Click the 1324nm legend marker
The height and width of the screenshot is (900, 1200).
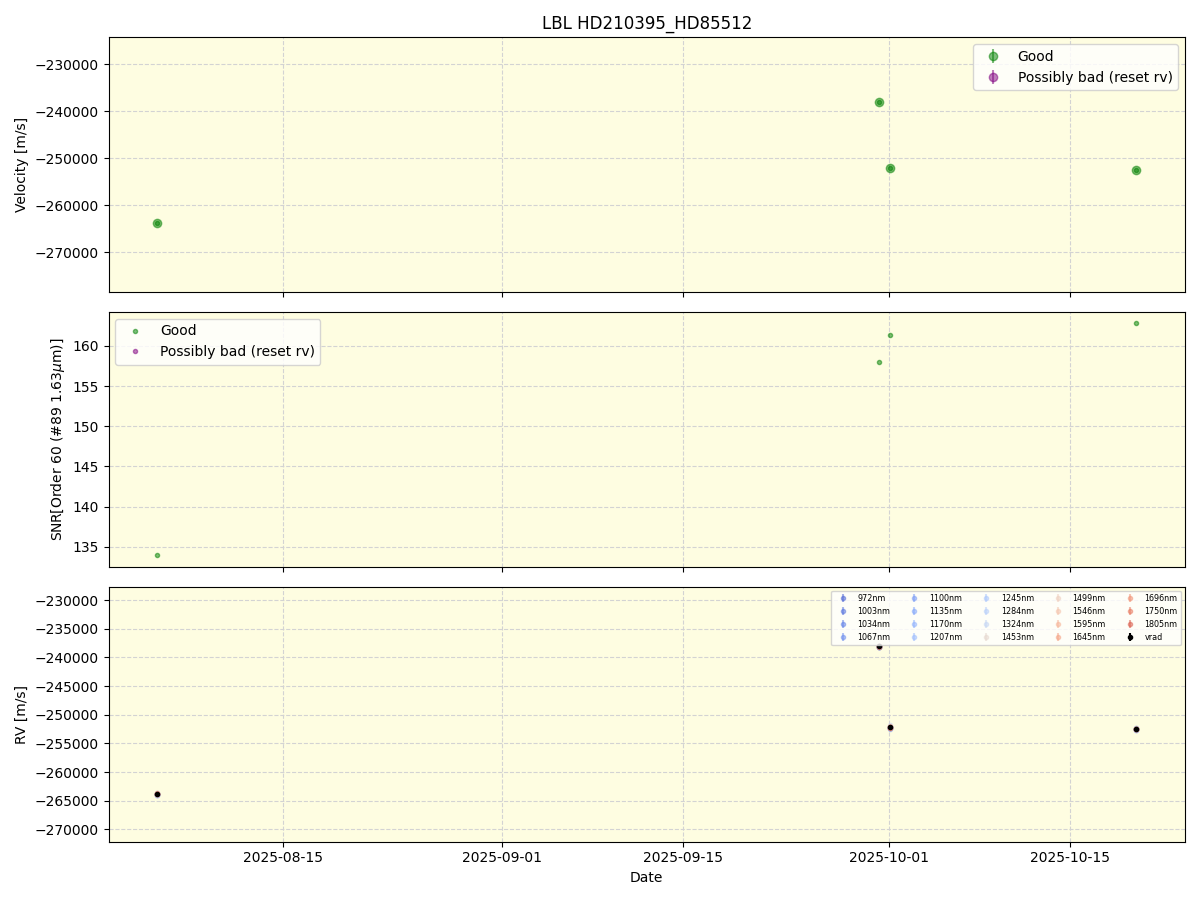[x=986, y=624]
